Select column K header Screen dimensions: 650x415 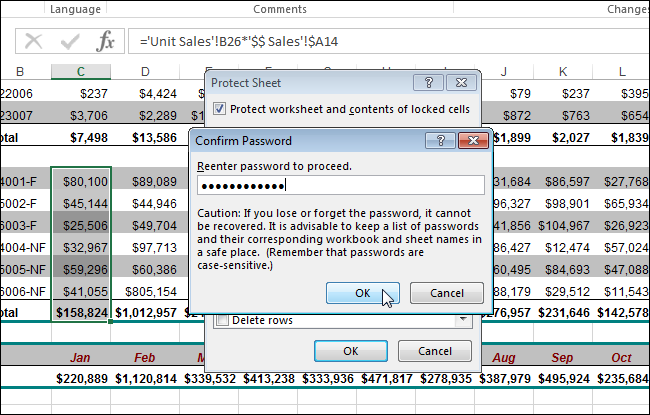tap(563, 72)
